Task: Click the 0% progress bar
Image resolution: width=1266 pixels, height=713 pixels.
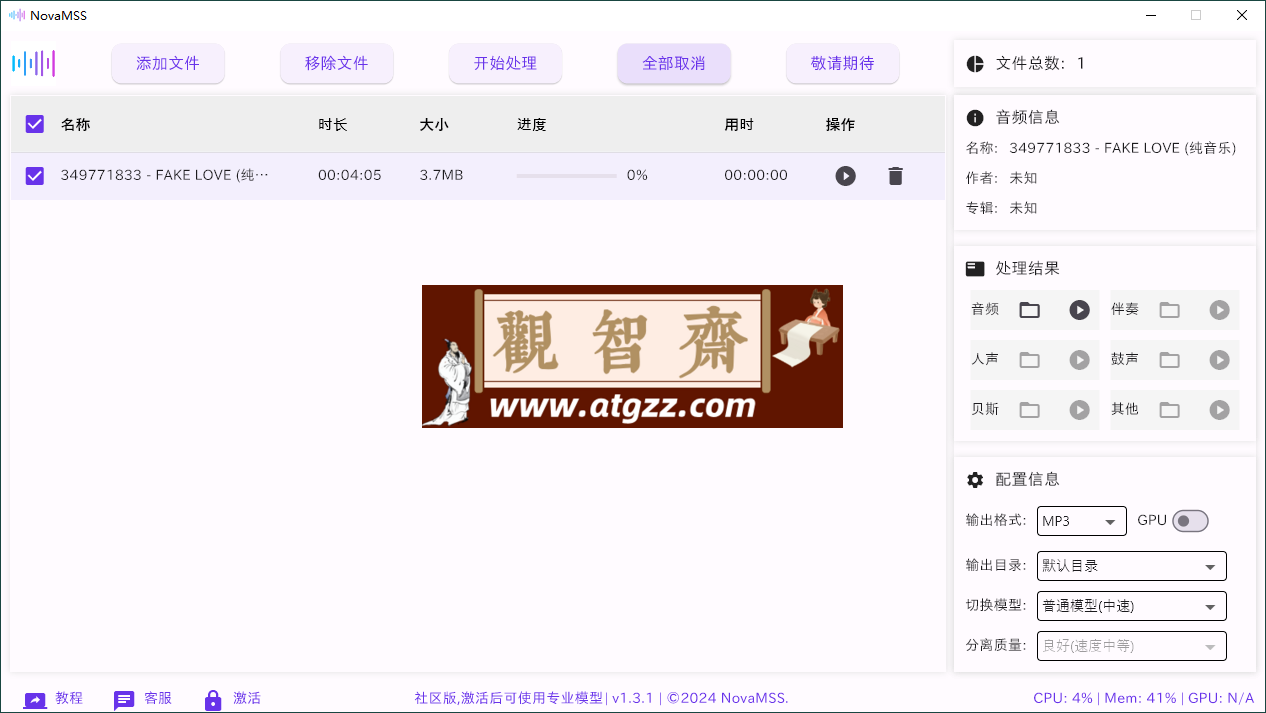Action: coord(566,176)
